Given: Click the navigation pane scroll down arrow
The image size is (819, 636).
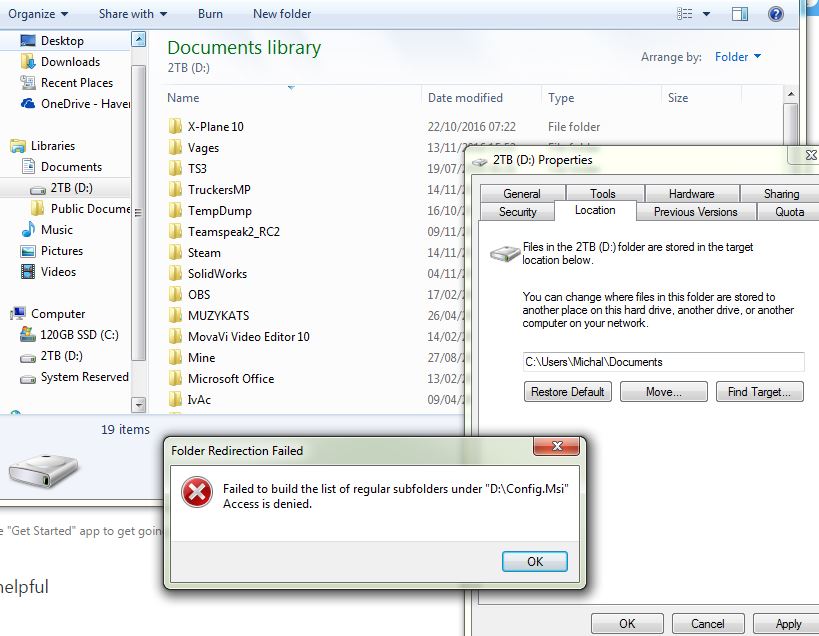Looking at the screenshot, I should tap(138, 405).
